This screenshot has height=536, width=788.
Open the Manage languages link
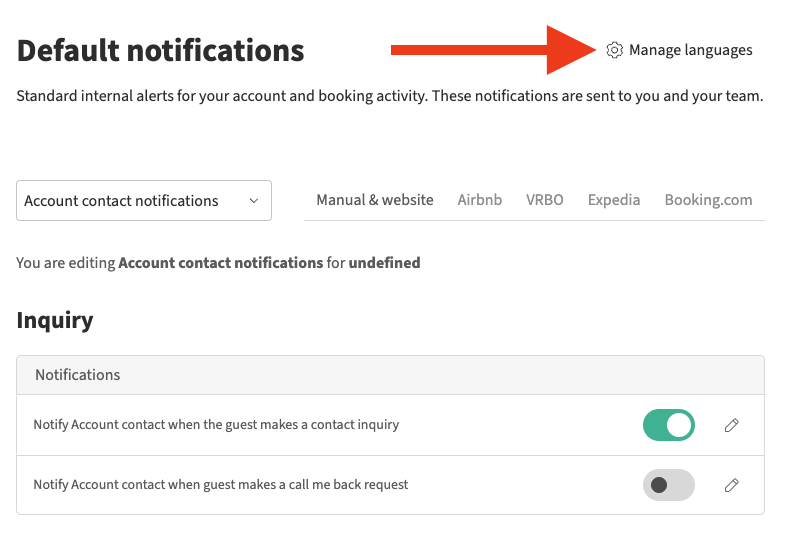690,50
